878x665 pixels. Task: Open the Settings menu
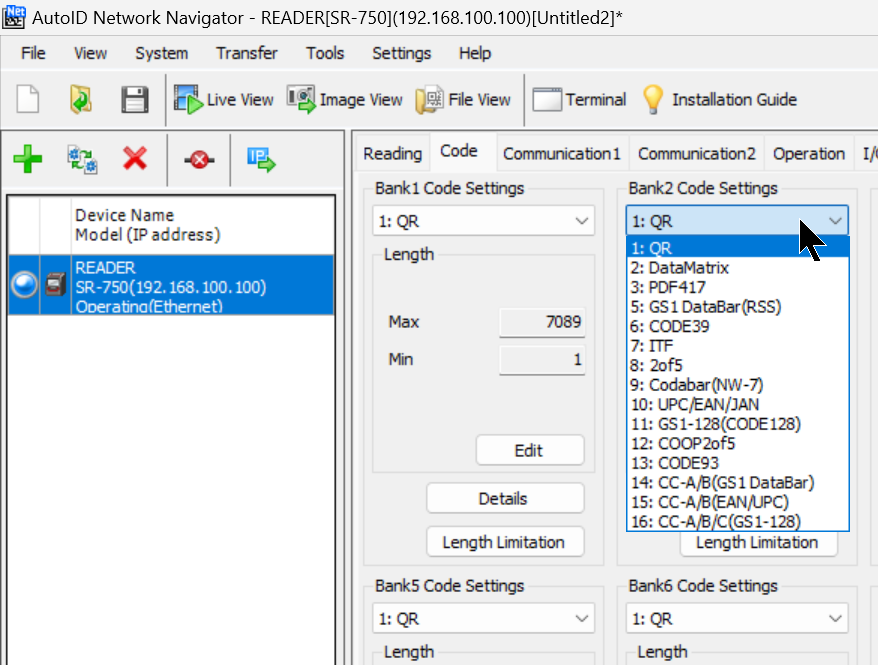401,53
